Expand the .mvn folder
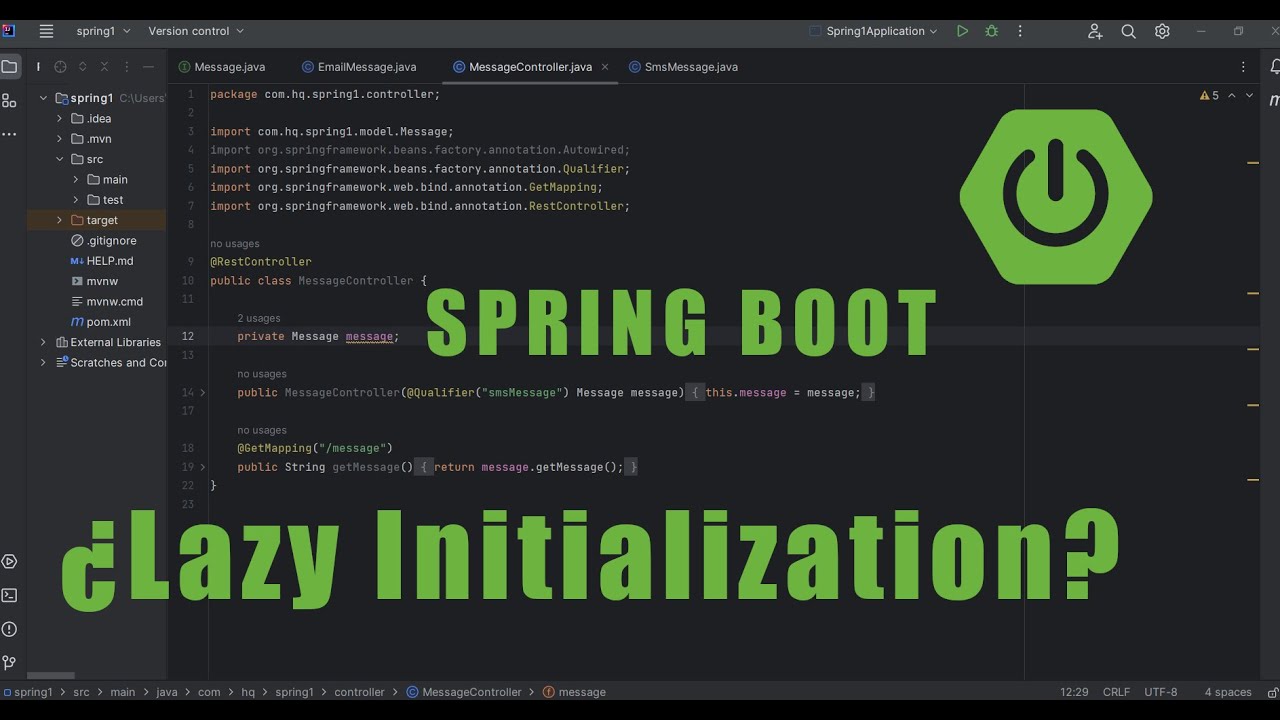1280x720 pixels. [x=59, y=139]
